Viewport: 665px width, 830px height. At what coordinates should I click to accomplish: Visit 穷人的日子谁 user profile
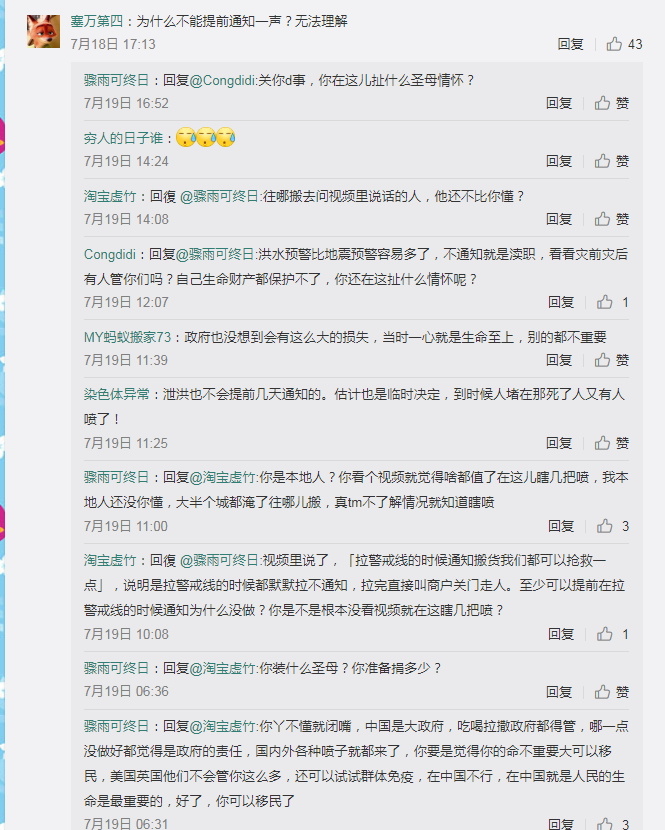point(123,139)
